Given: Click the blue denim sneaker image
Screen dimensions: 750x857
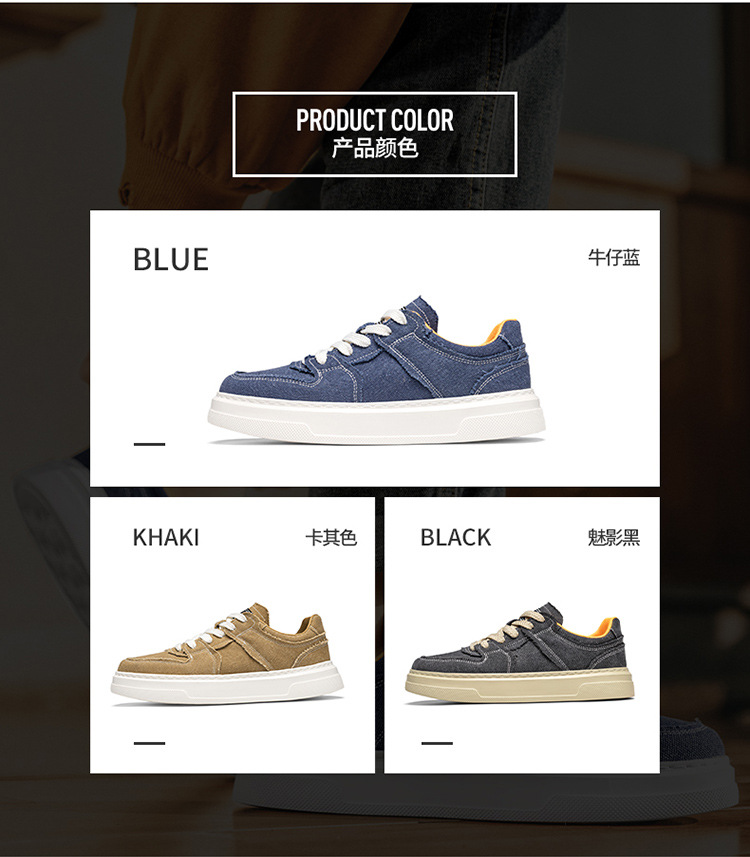Looking at the screenshot, I should (x=376, y=370).
